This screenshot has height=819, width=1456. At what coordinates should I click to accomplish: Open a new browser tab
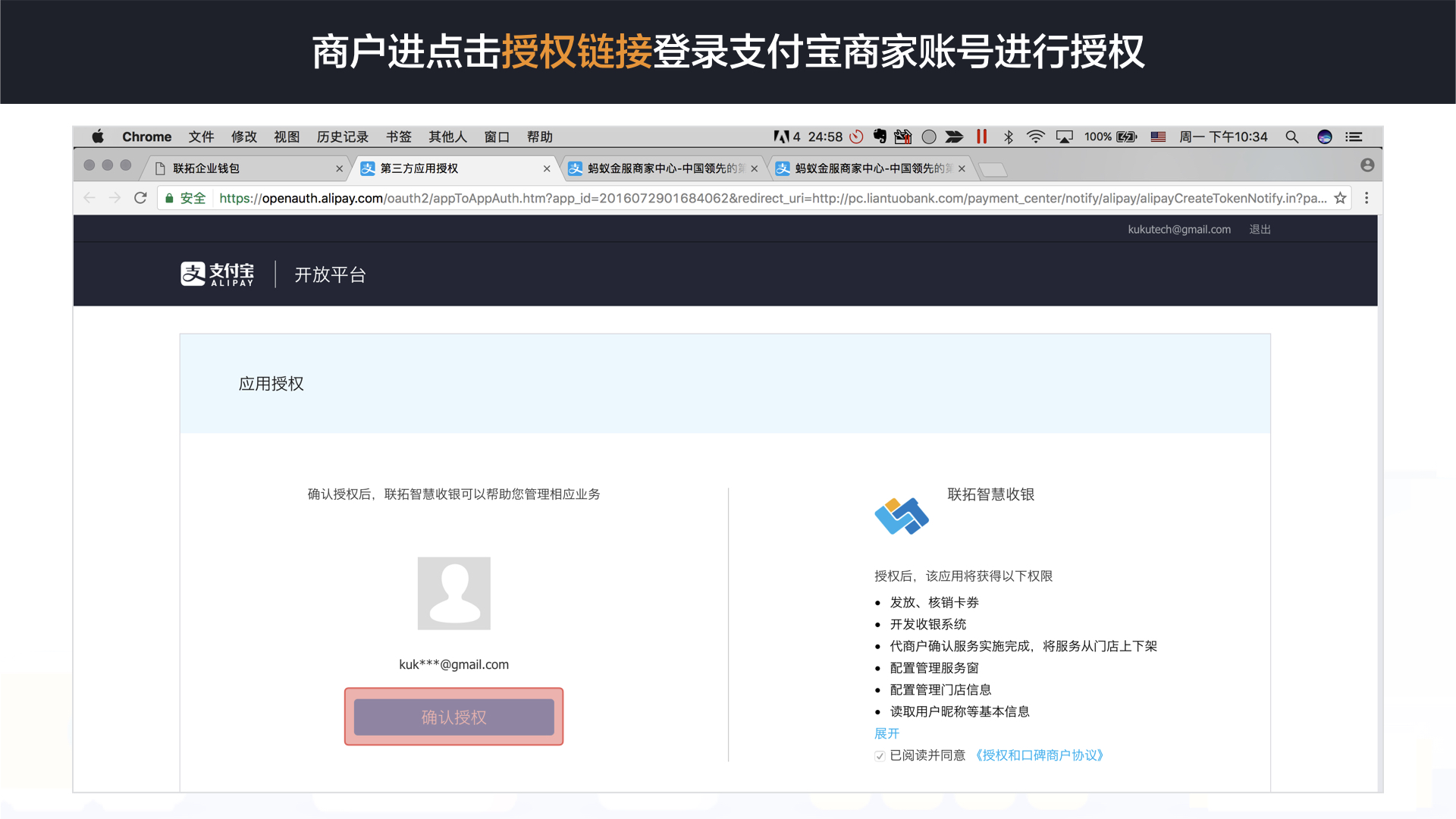993,170
